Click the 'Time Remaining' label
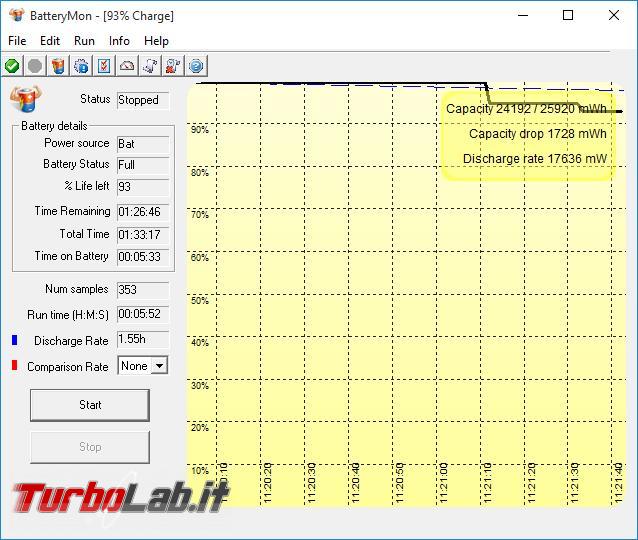Screen dimensions: 638x540 click(x=72, y=211)
